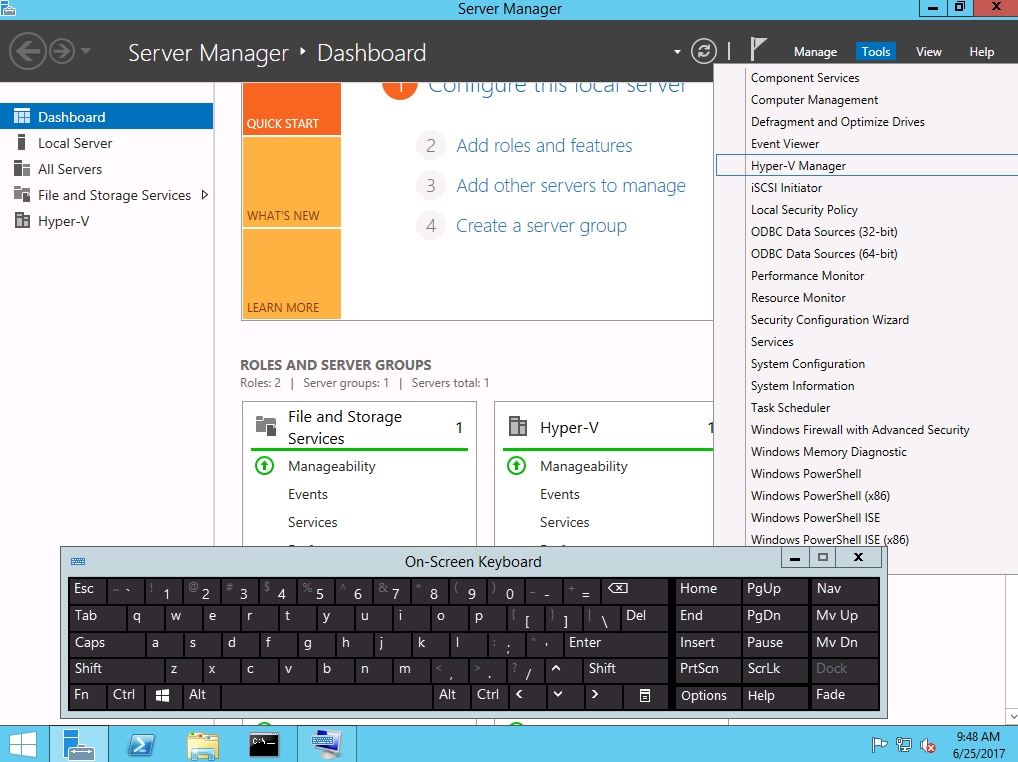Screen dimensions: 1018x762
Task: Click the forward navigation arrow
Action: [x=62, y=51]
